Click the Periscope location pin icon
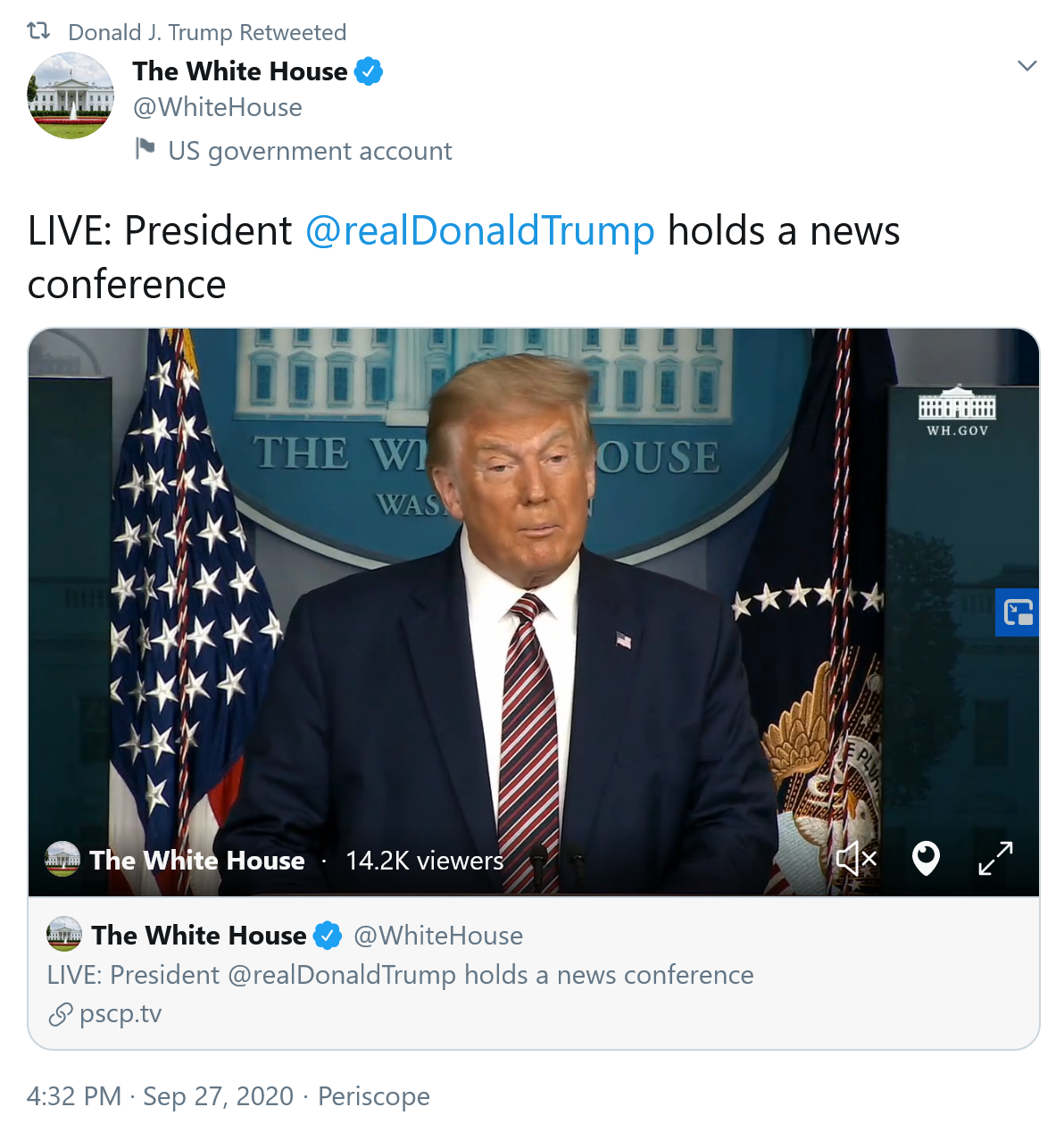Viewport: 1064px width, 1132px height. [x=926, y=859]
